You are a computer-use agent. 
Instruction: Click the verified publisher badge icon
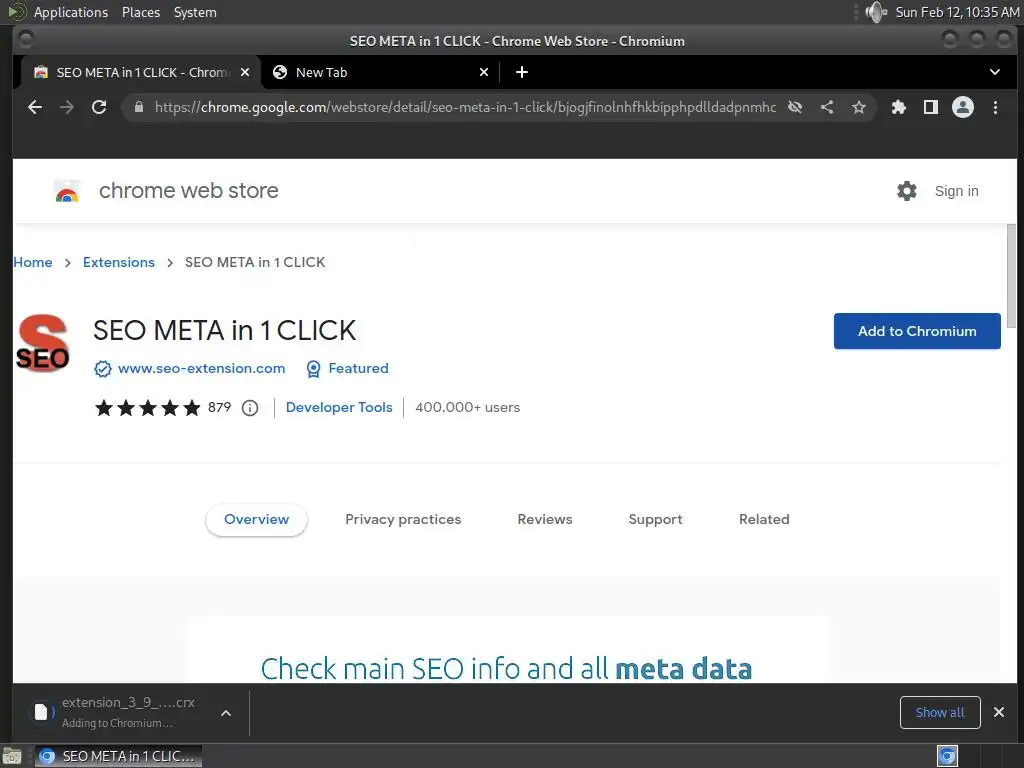point(103,369)
